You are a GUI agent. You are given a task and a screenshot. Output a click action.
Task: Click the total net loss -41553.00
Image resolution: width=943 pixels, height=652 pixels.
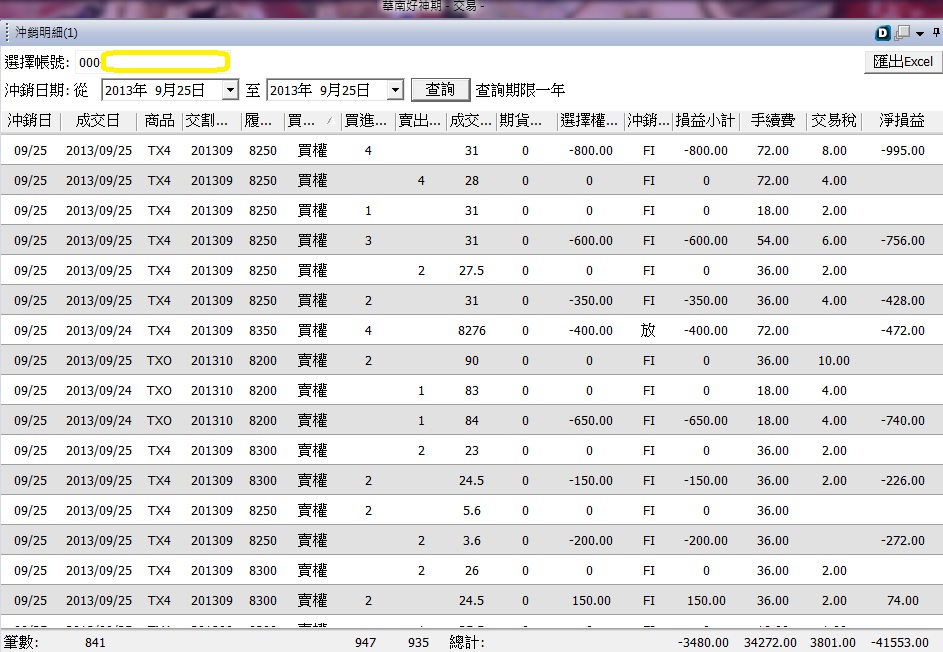click(x=900, y=642)
